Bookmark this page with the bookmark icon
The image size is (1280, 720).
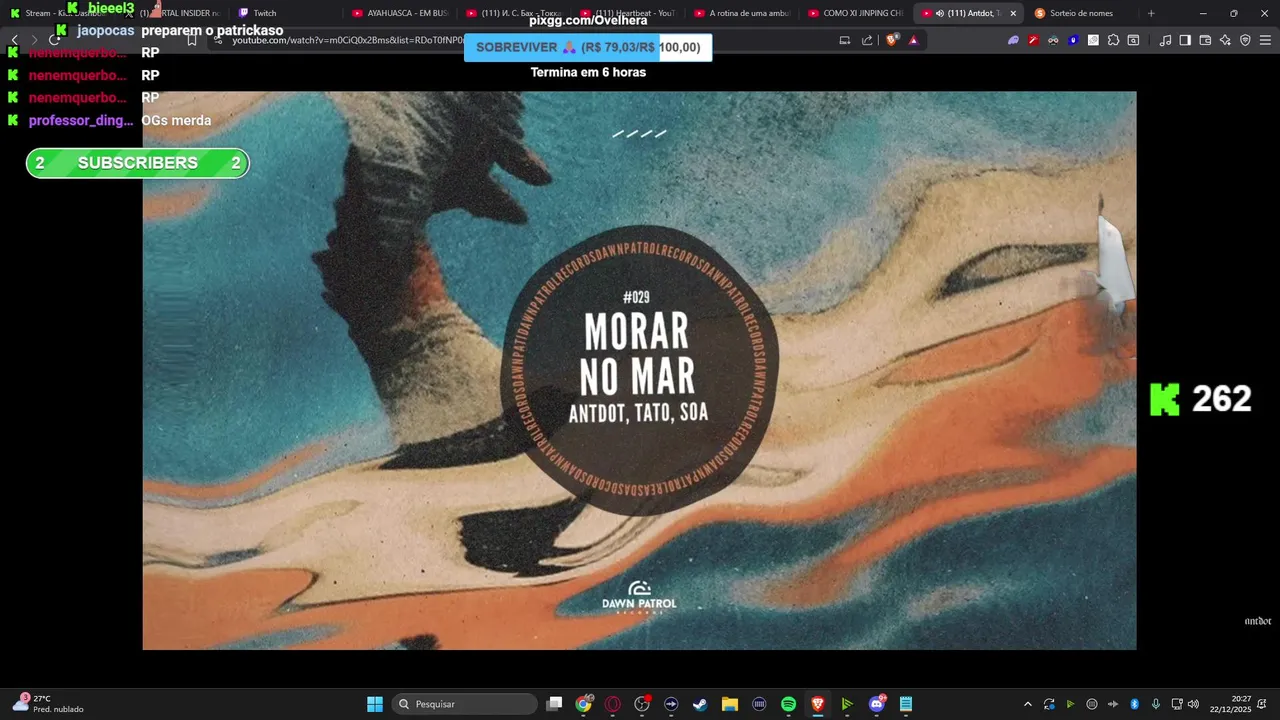[192, 40]
